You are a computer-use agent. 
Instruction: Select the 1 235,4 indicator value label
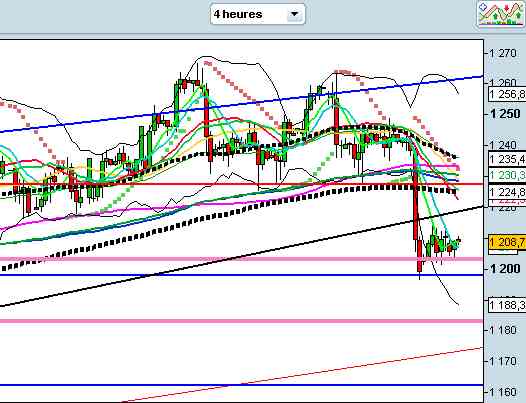pos(507,159)
